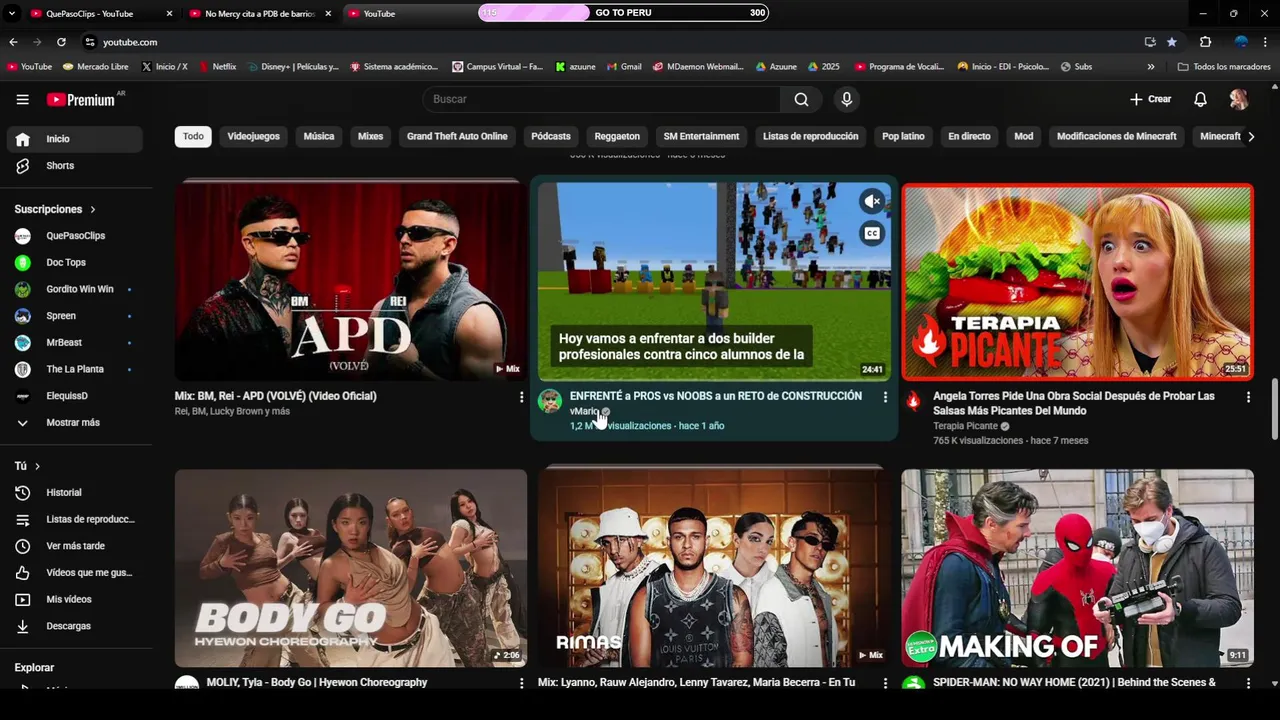Switch to No Mercy cita browser tab
This screenshot has height=720, width=1280.
coord(260,14)
